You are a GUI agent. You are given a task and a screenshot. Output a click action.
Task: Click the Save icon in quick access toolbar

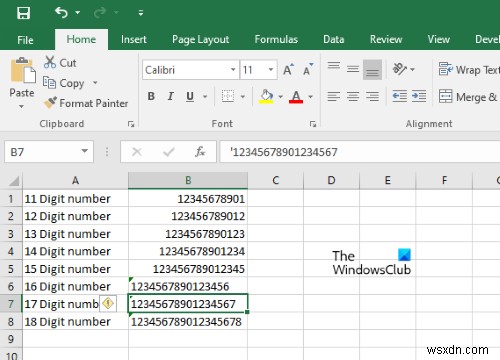pos(23,13)
